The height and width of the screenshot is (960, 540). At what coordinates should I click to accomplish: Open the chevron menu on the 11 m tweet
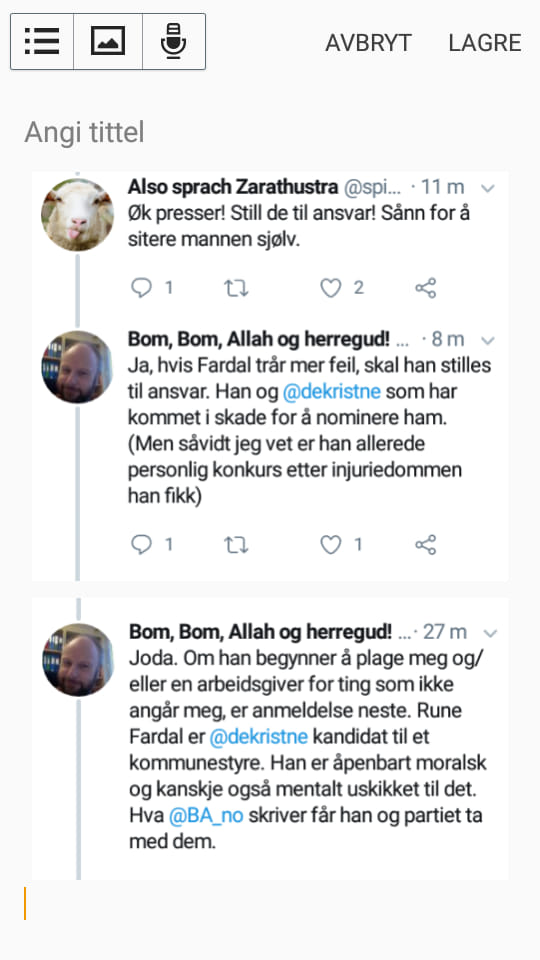point(488,188)
